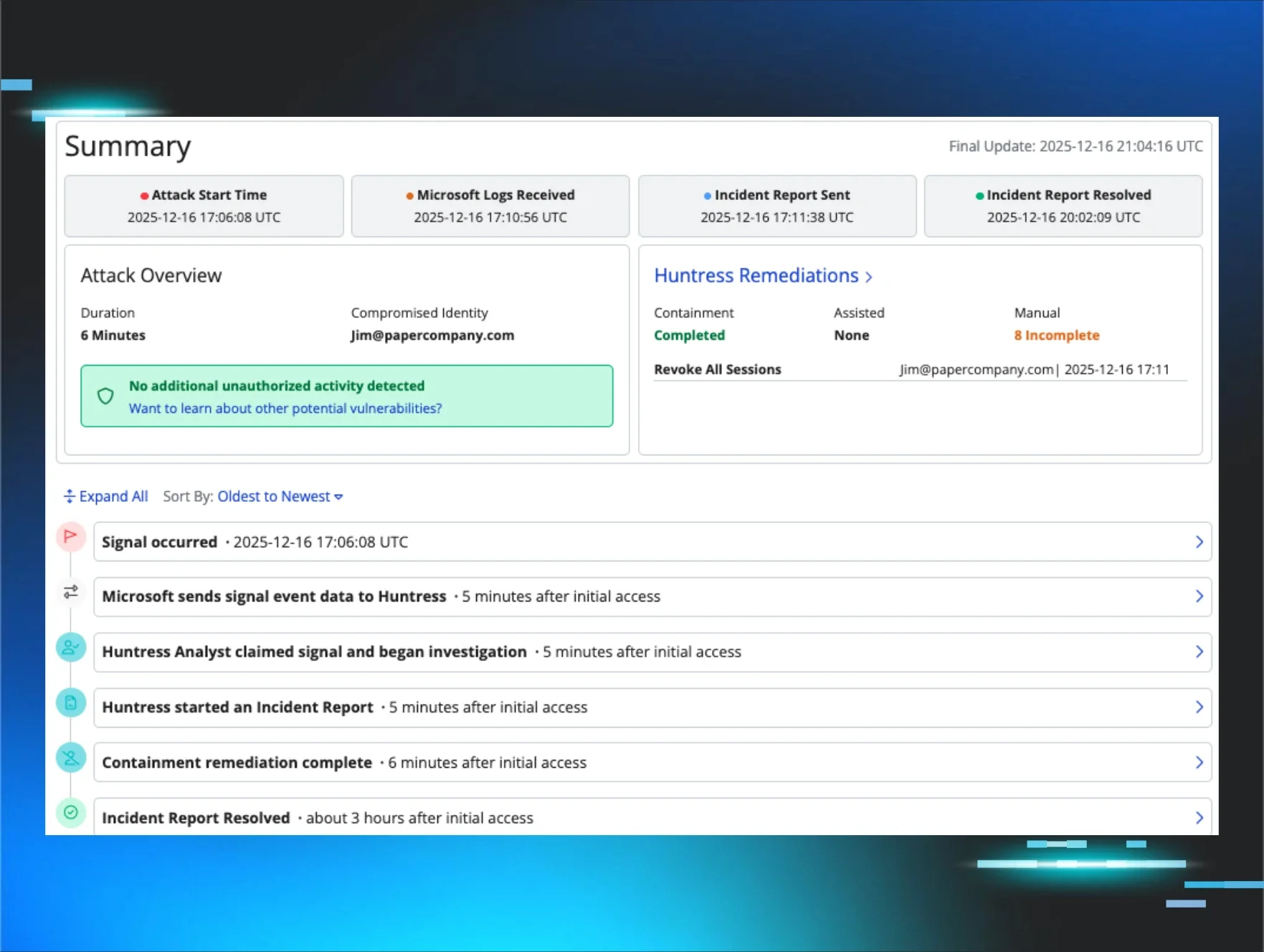Click the containment remediation user icon
Image resolution: width=1264 pixels, height=952 pixels.
tap(70, 758)
